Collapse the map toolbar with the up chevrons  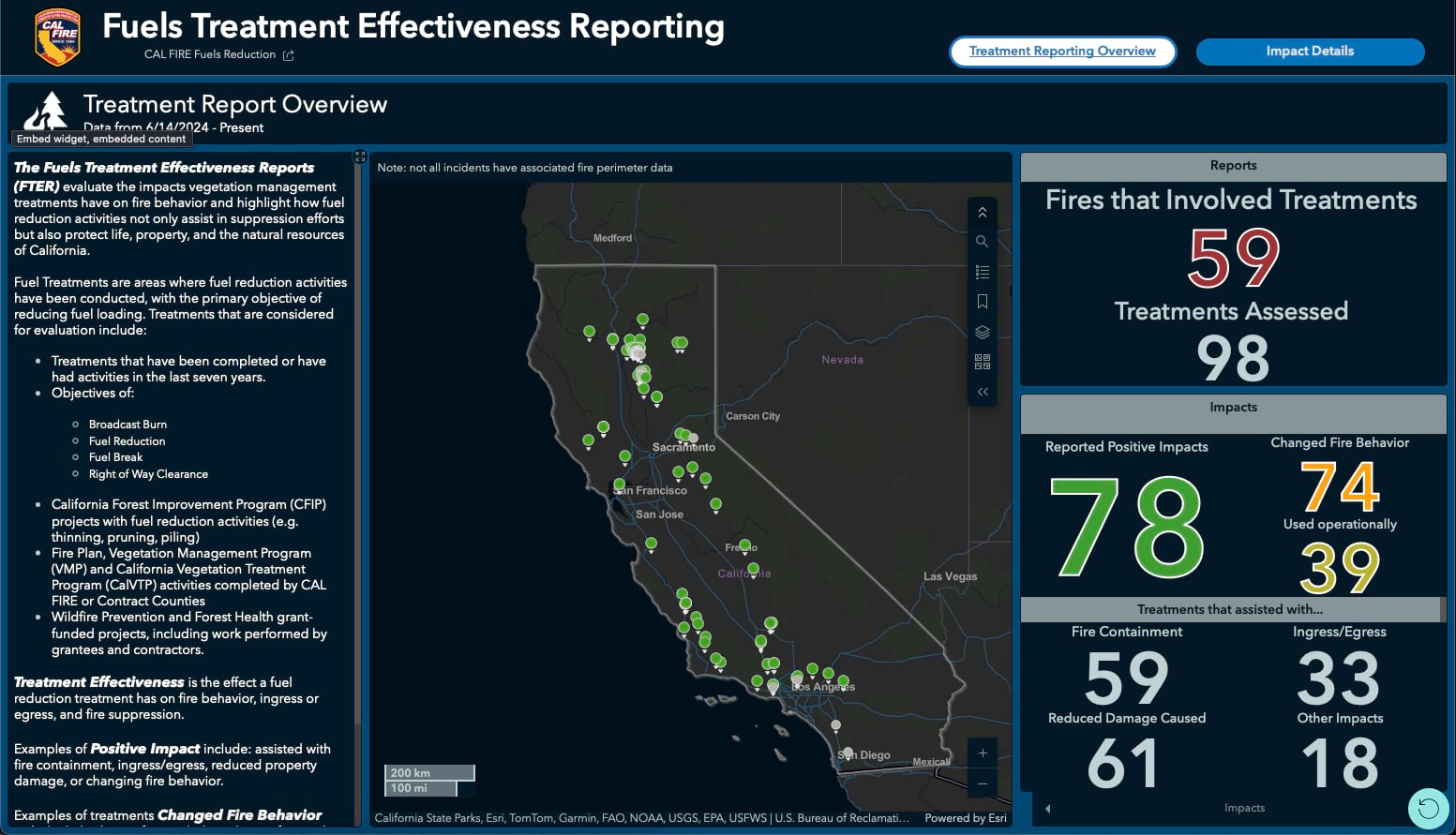tap(982, 212)
